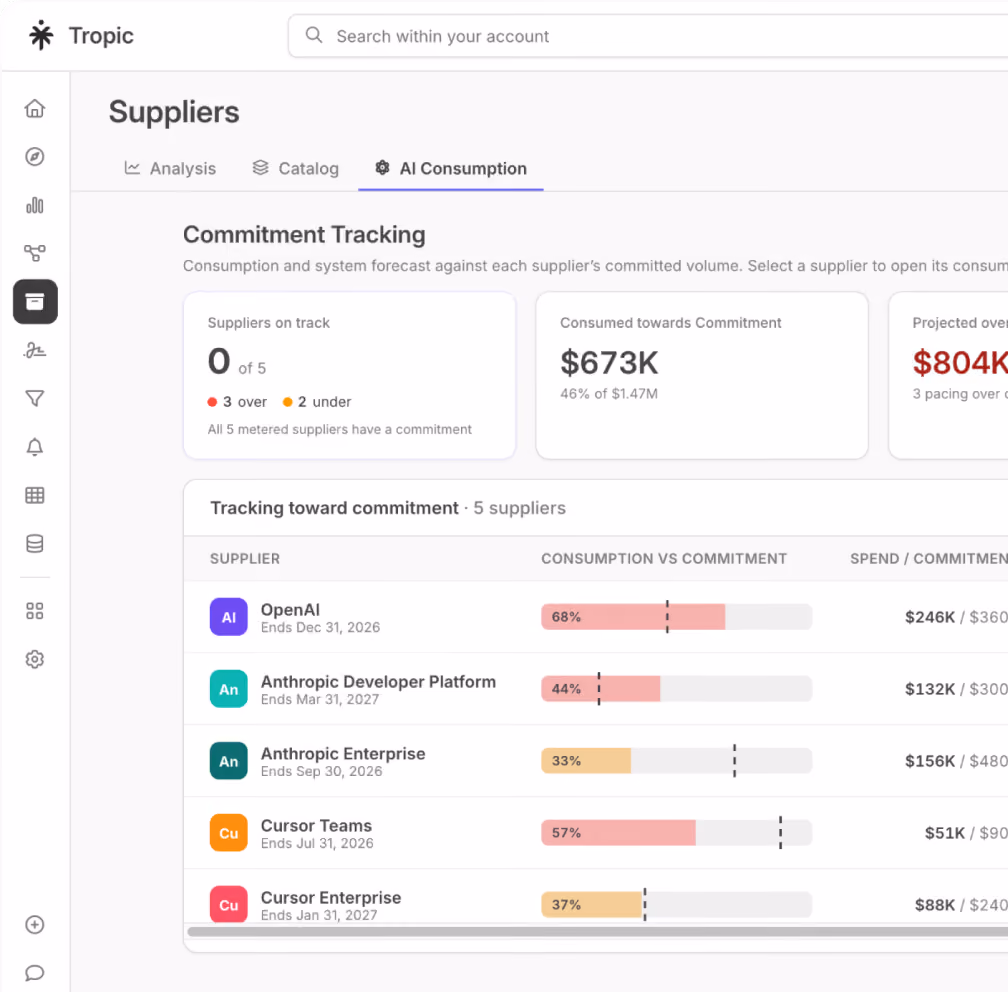Click 'Ends Dec 31, 2026' date text

[320, 627]
